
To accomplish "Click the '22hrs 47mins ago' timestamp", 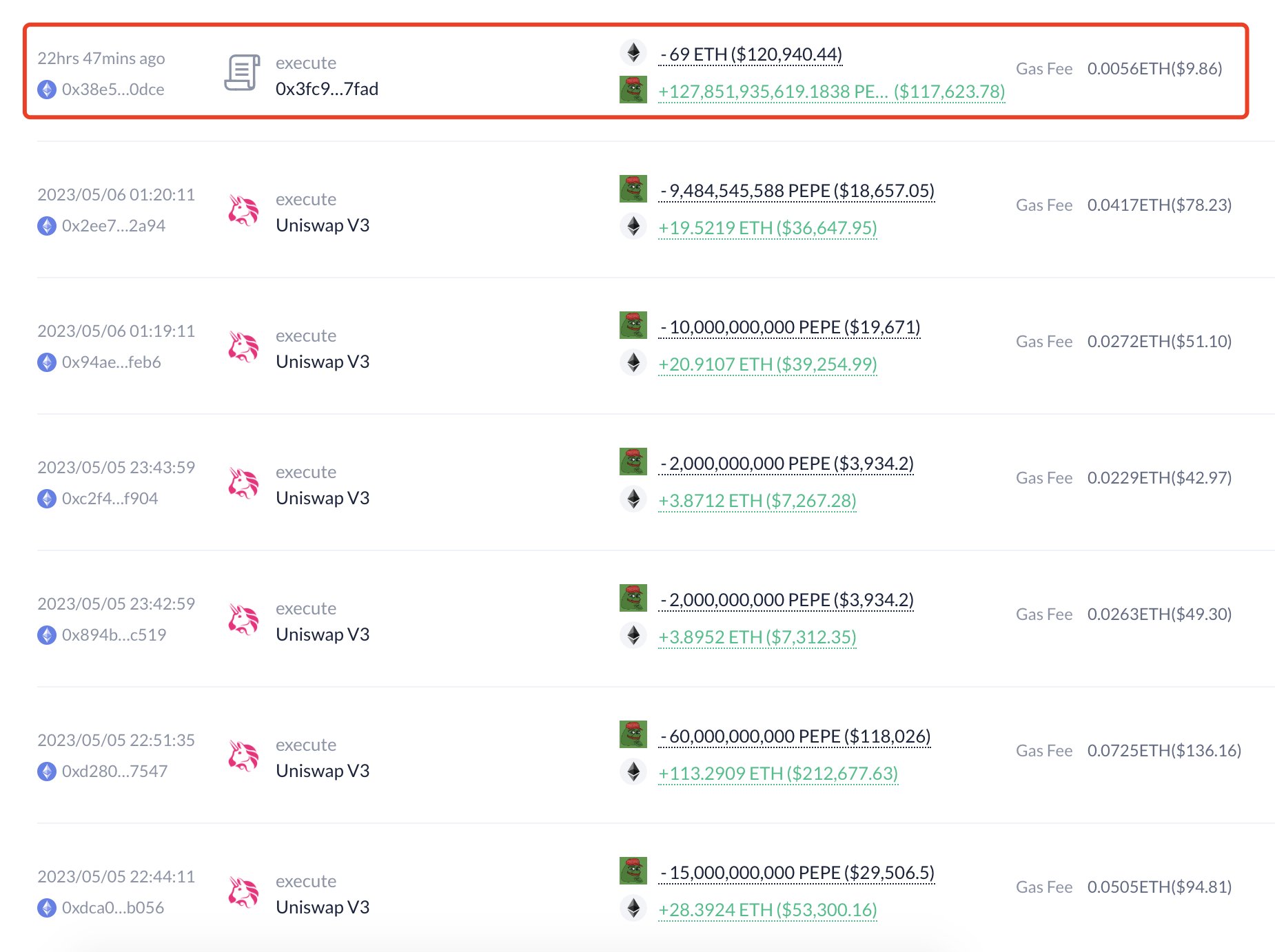I will (101, 59).
